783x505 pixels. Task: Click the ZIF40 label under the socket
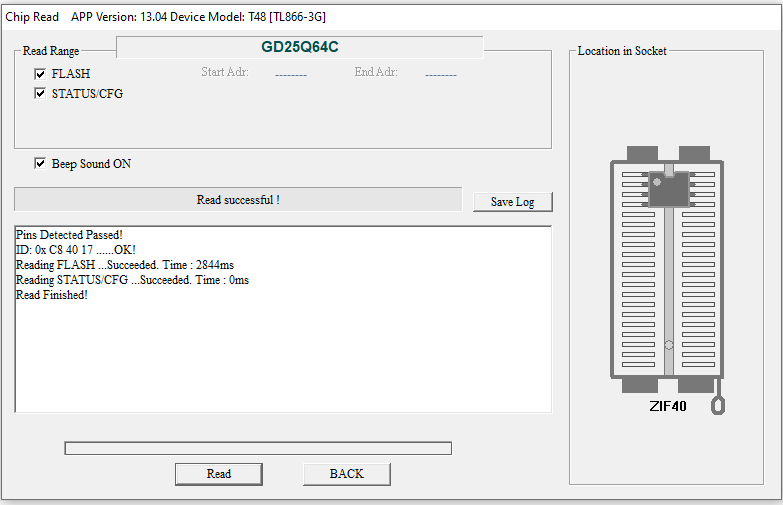pyautogui.click(x=668, y=406)
